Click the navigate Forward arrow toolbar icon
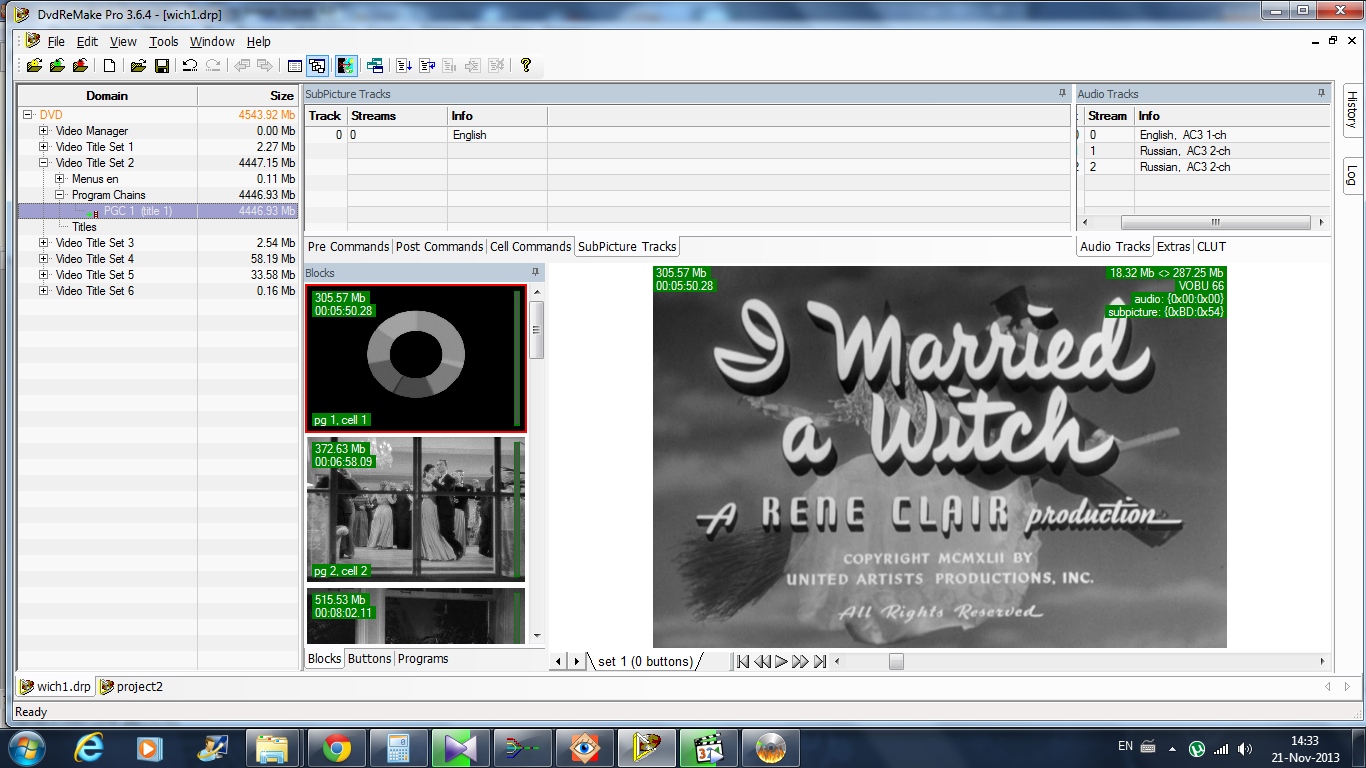Screen dimensions: 1366x768 [x=265, y=66]
